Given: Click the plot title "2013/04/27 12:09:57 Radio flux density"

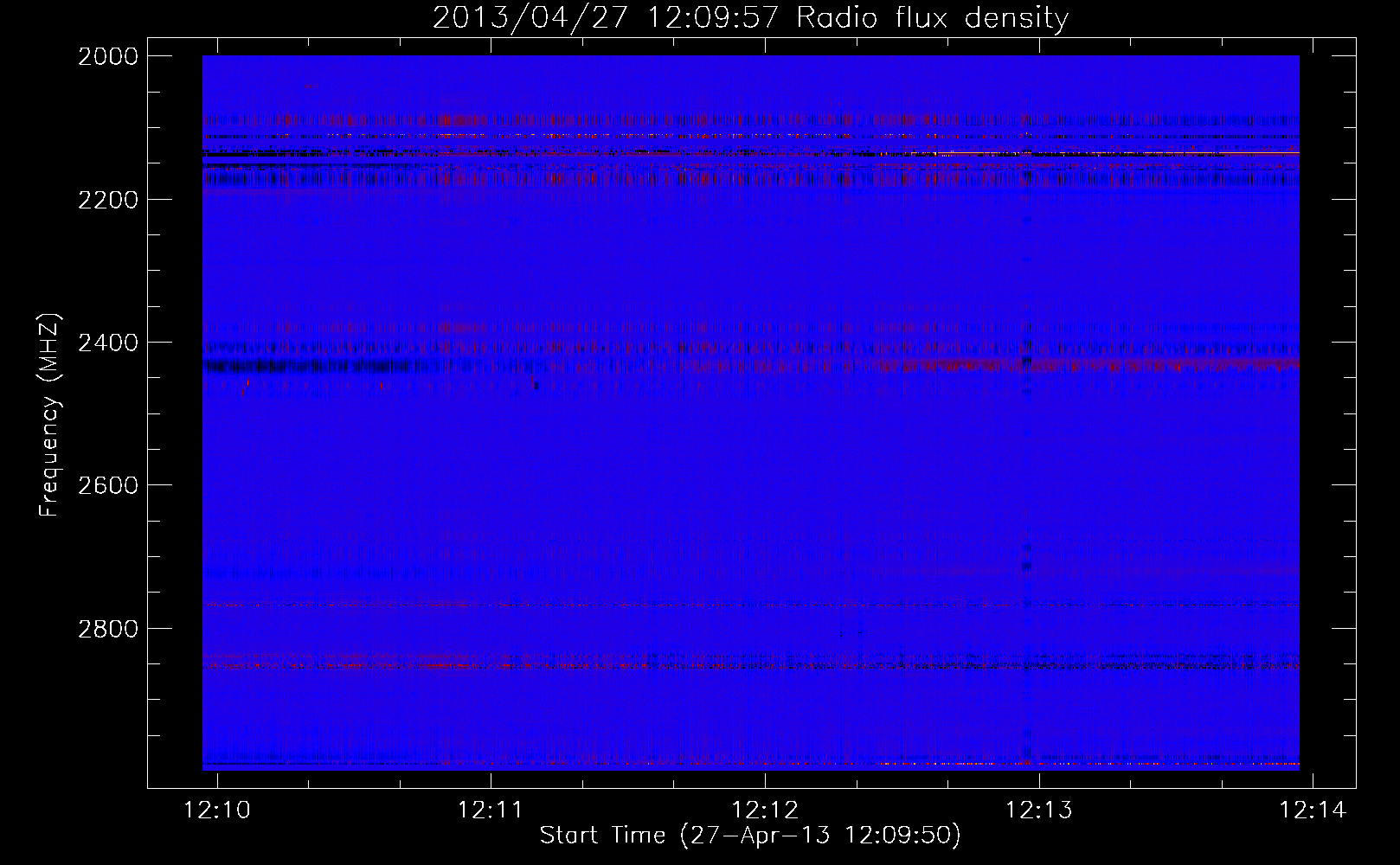Looking at the screenshot, I should pyautogui.click(x=750, y=18).
